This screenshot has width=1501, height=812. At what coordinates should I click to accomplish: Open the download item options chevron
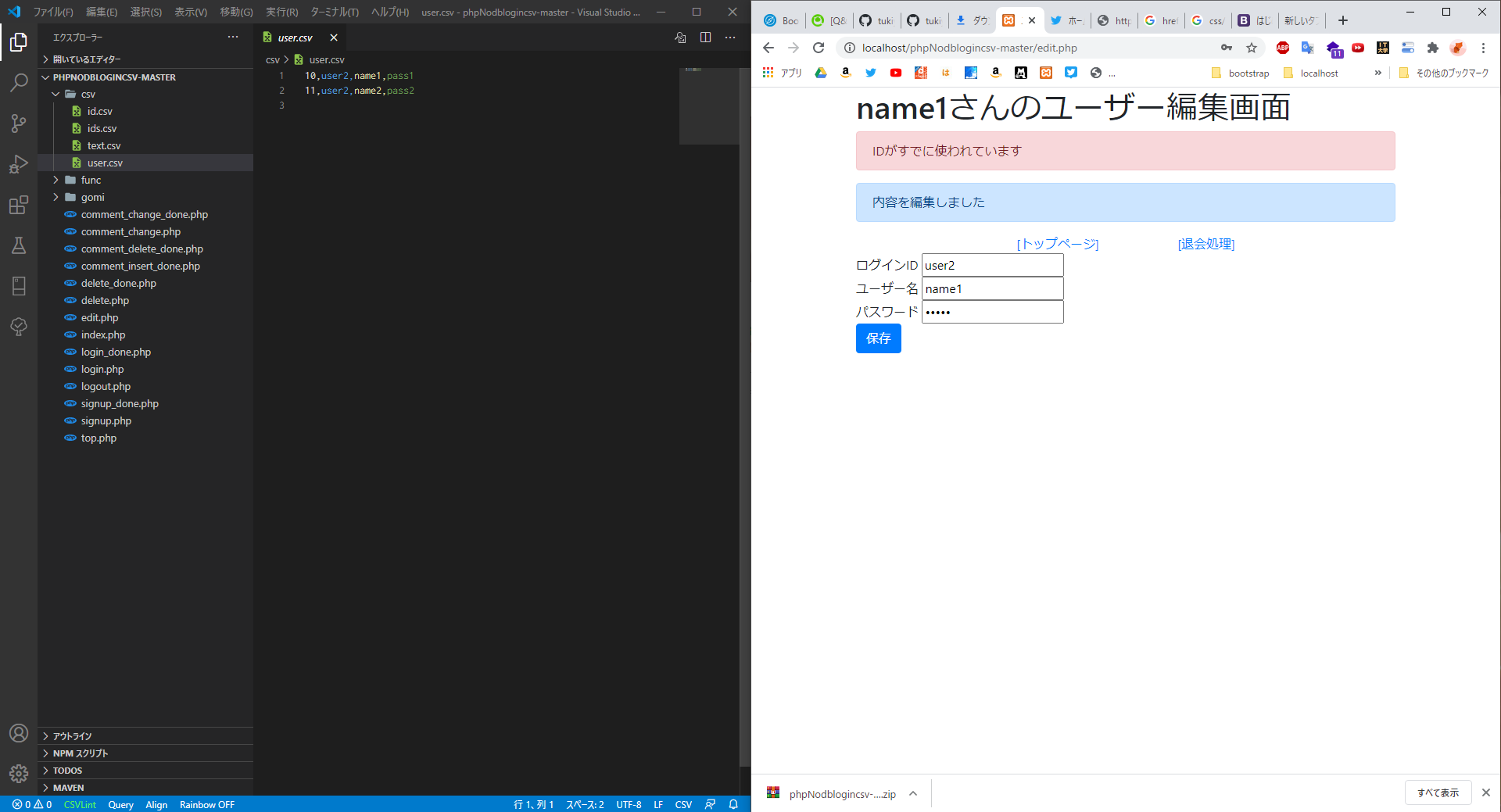pos(912,793)
